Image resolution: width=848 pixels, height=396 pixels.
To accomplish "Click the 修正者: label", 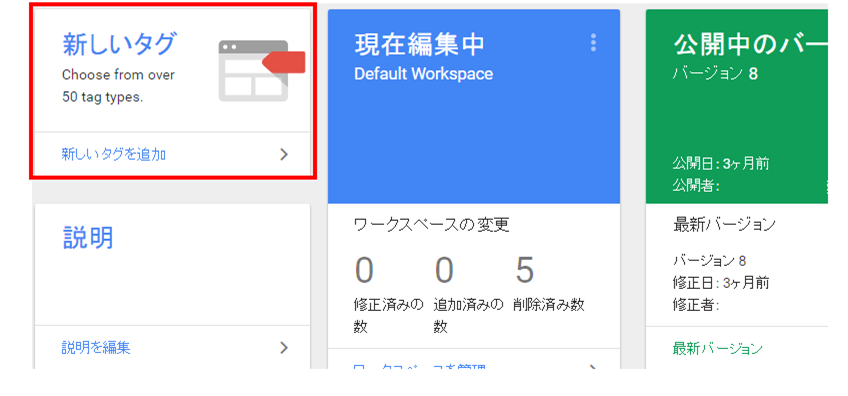I will 696,306.
